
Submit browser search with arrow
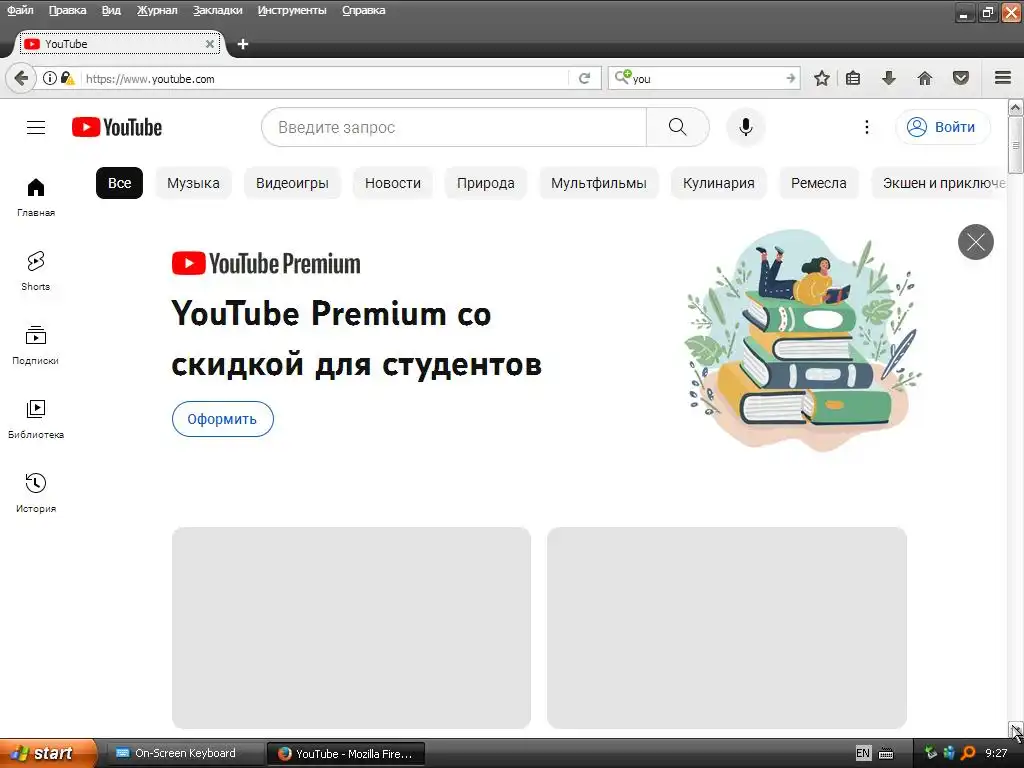(x=791, y=78)
